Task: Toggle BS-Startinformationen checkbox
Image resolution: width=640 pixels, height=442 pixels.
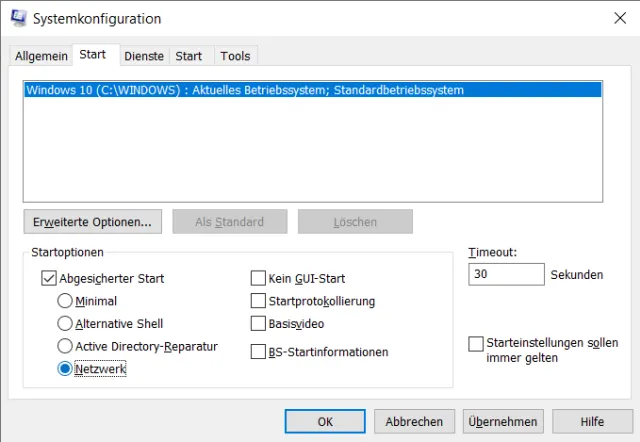Action: (x=258, y=352)
